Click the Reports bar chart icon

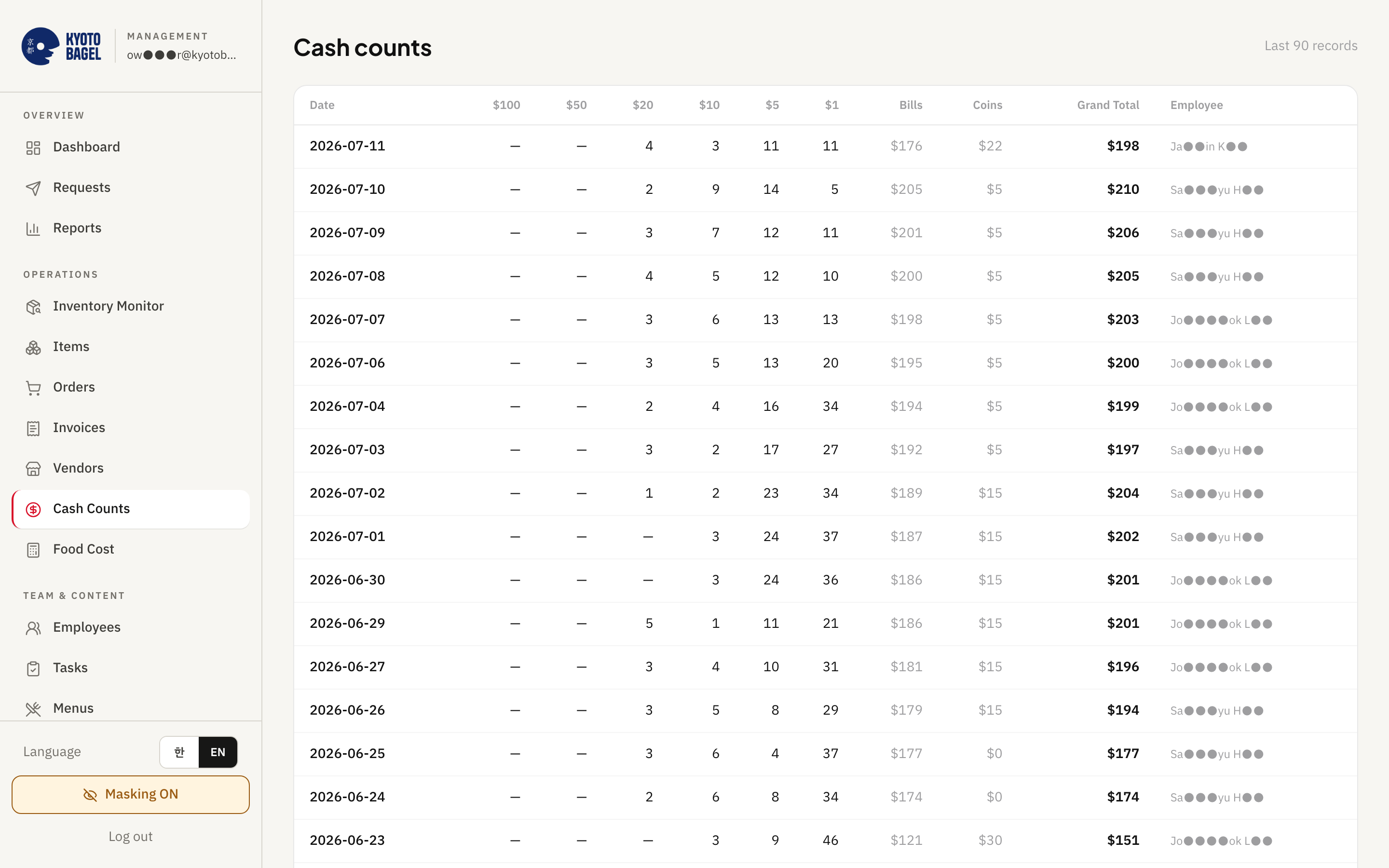pyautogui.click(x=33, y=229)
